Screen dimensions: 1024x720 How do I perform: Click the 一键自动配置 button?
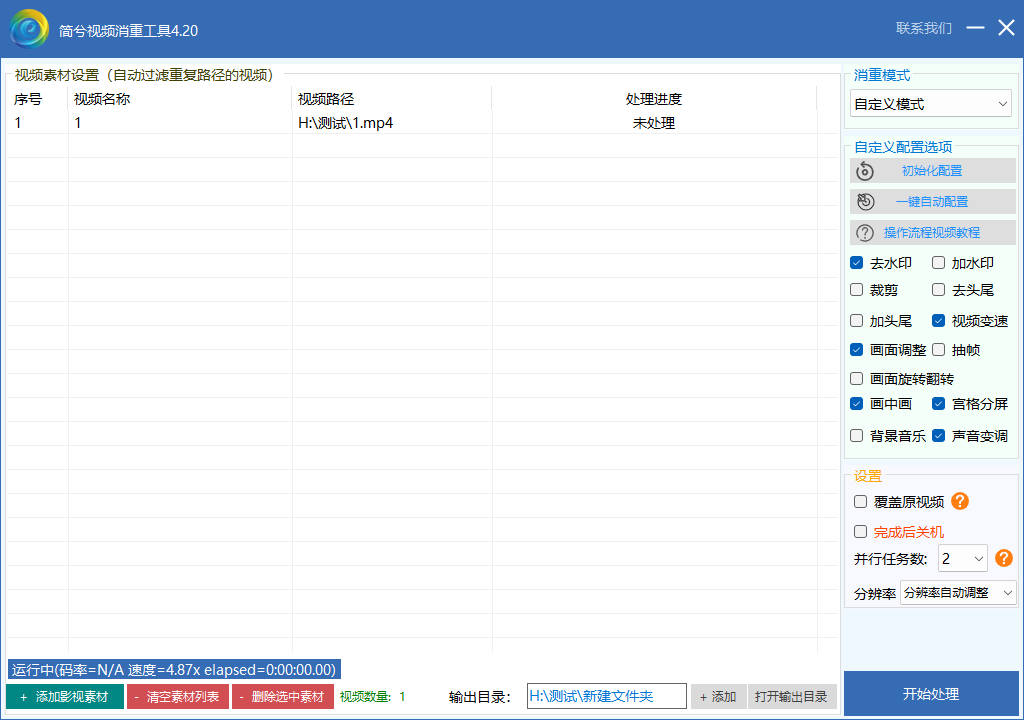(933, 202)
